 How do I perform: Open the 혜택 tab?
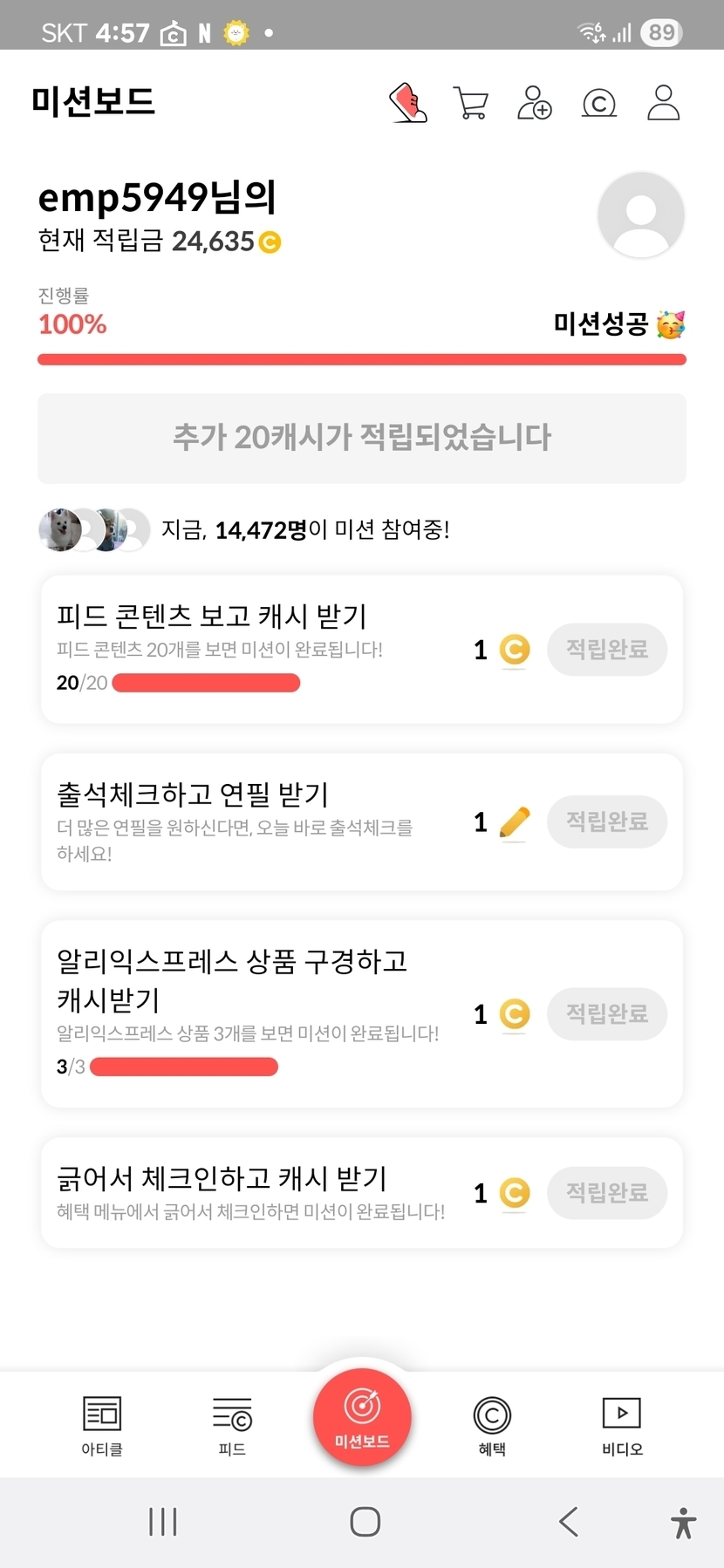point(492,1425)
